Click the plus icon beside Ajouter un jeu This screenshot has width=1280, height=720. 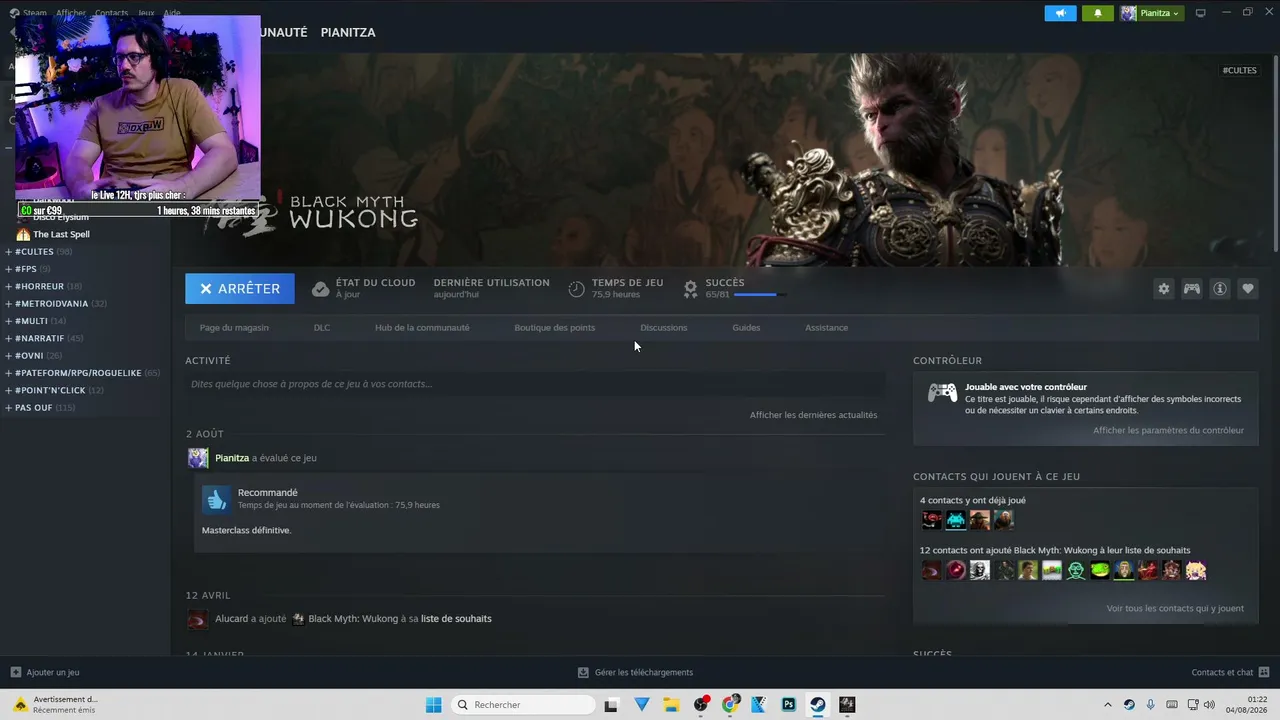click(x=15, y=672)
